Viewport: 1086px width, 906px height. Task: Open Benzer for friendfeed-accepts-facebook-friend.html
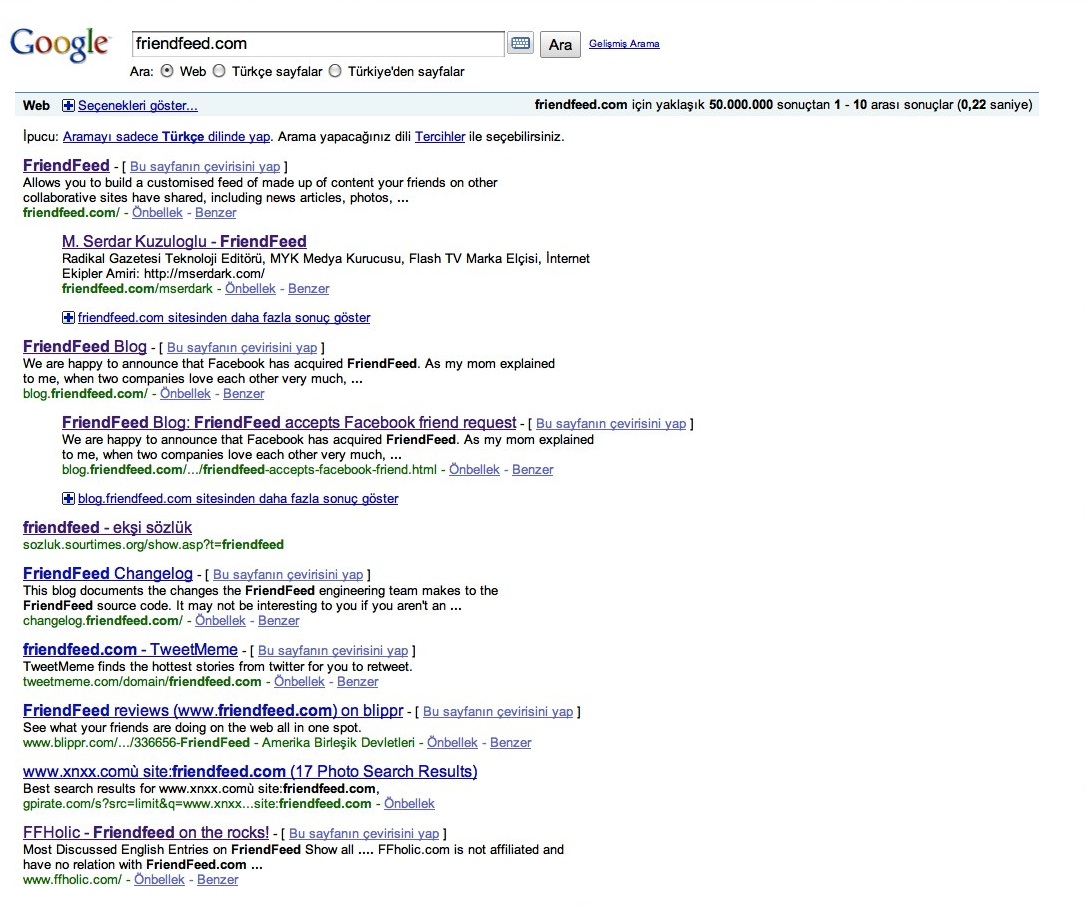pos(533,470)
